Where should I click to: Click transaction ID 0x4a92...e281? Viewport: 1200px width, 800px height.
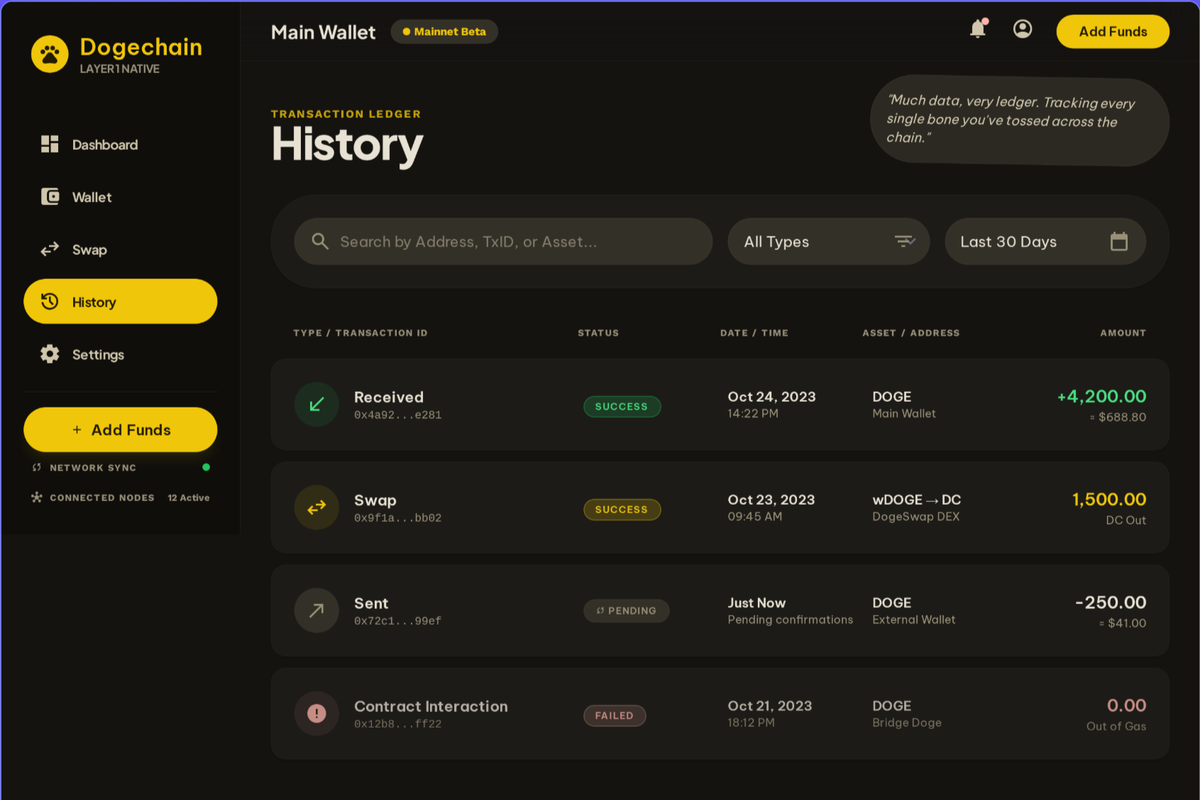pos(397,415)
